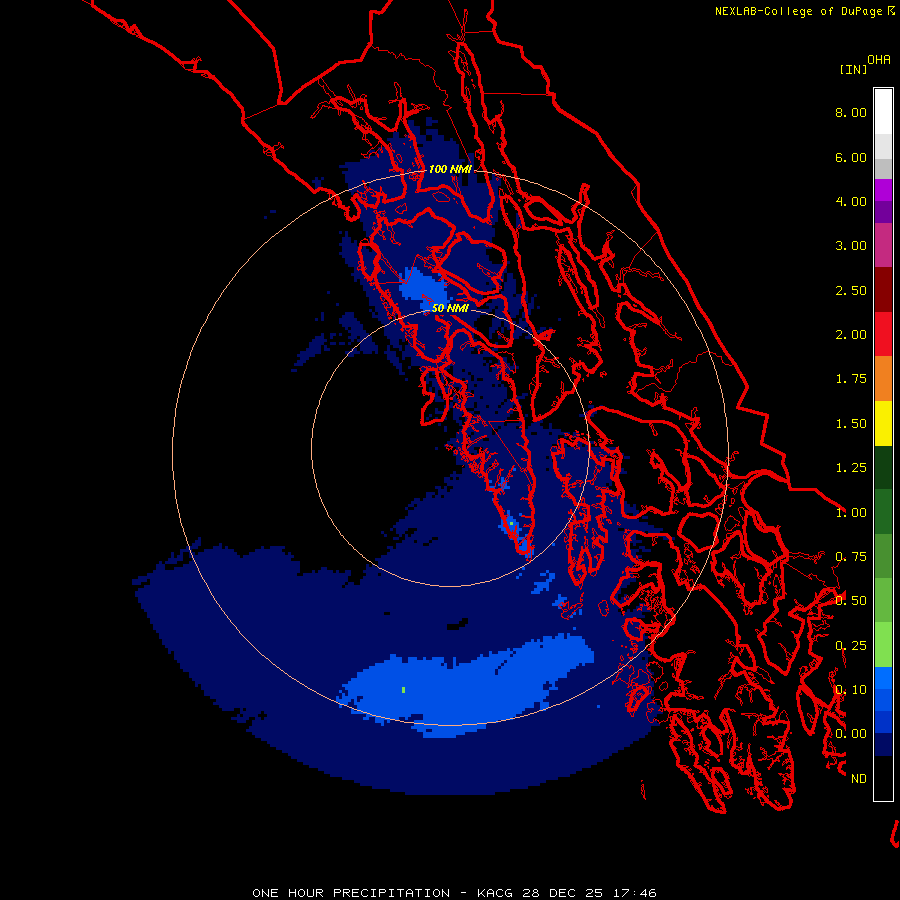Image resolution: width=900 pixels, height=900 pixels.
Task: Click the 8.00 legend value
Action: click(x=851, y=112)
